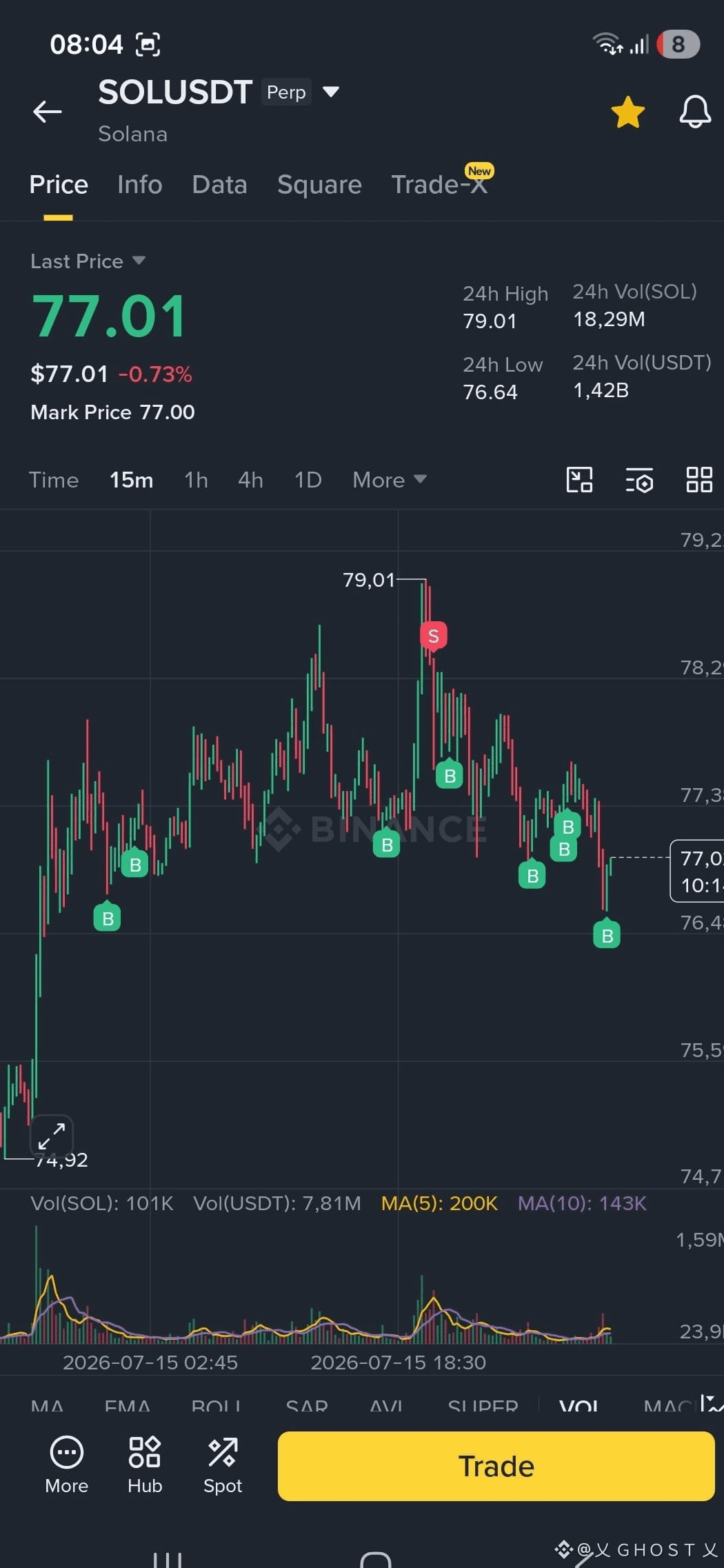The height and width of the screenshot is (1568, 724).
Task: Tap the MA(10): 143K label
Action: point(582,1203)
